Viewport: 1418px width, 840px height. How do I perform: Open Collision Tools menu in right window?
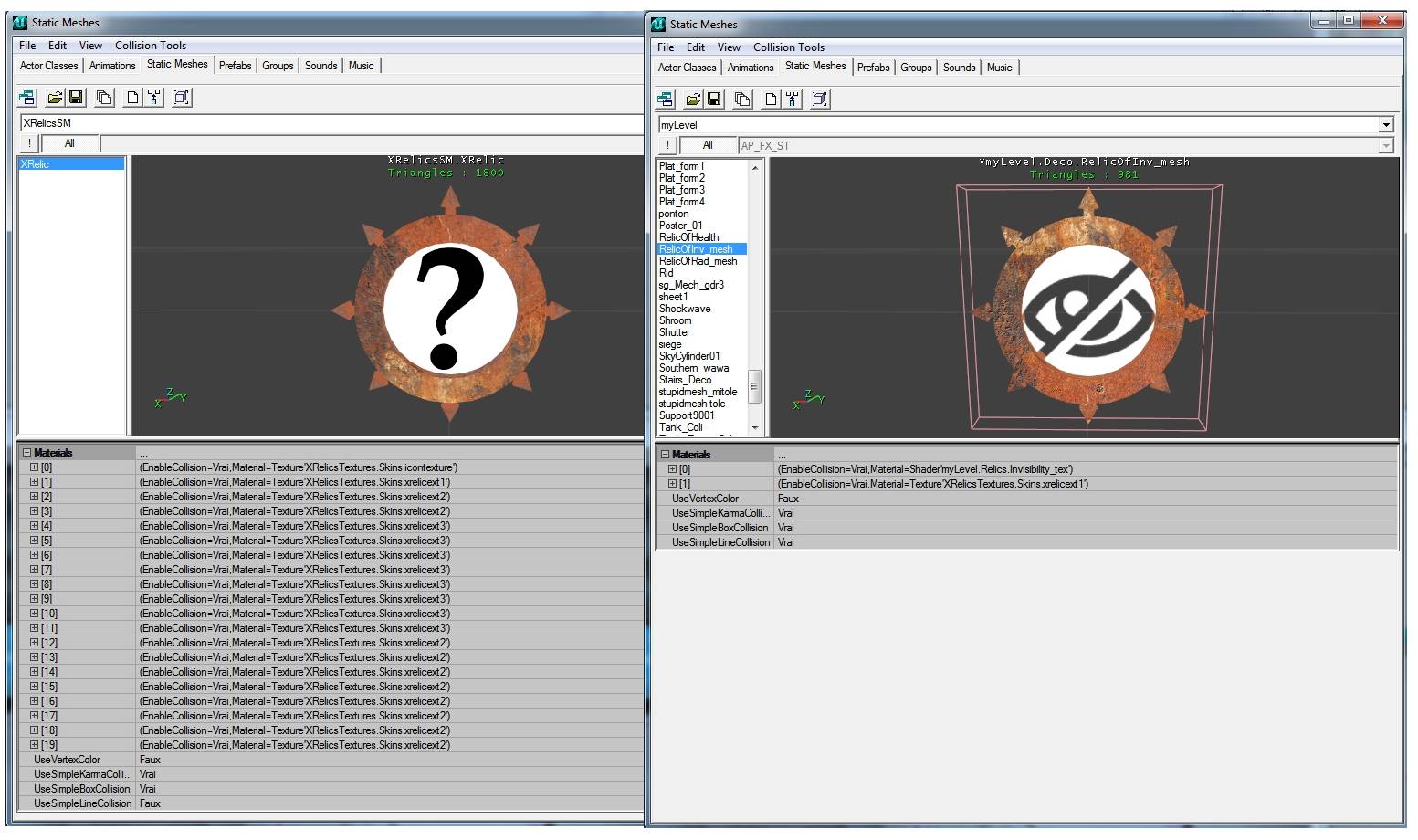pos(788,47)
